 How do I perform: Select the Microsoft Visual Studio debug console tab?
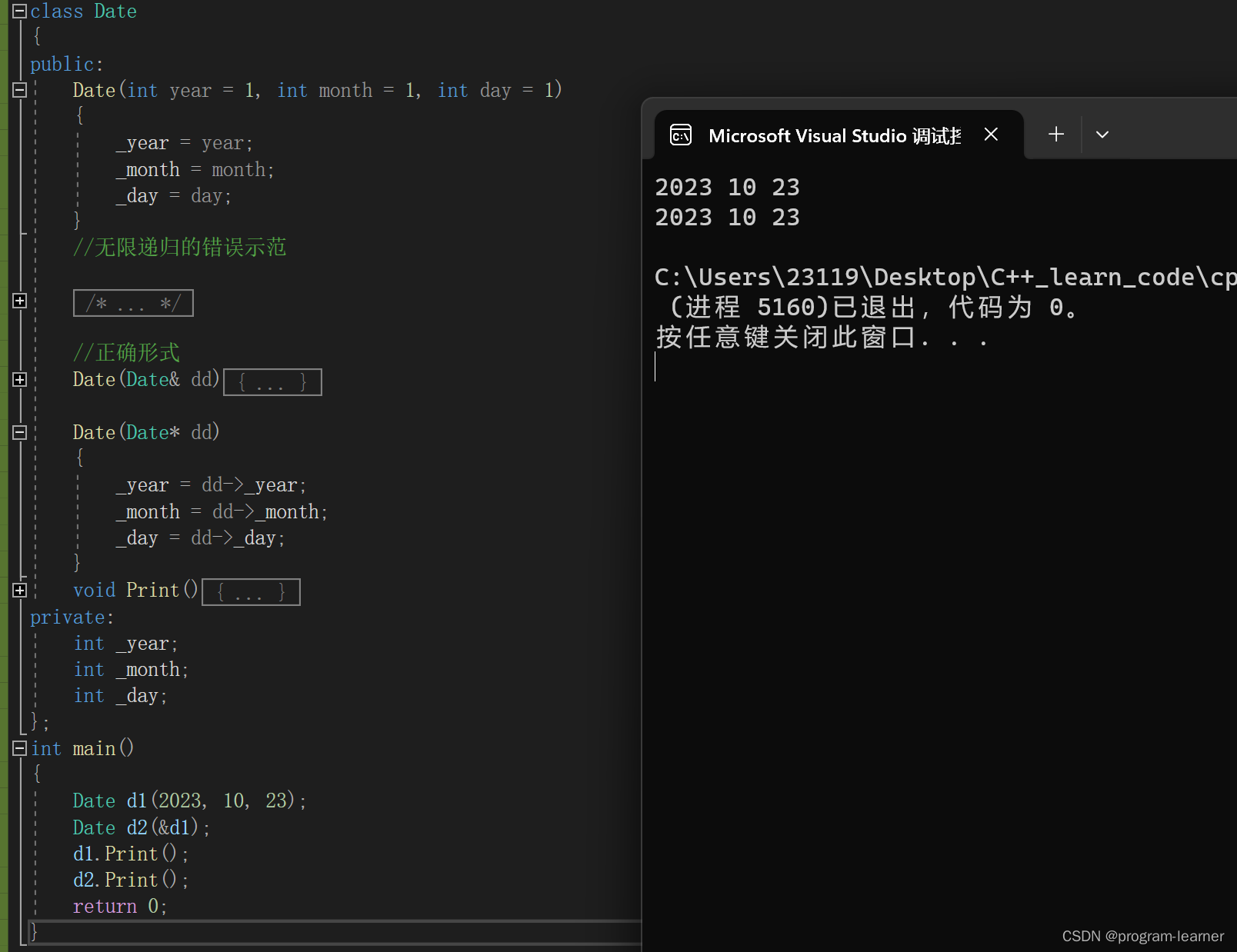tap(839, 135)
